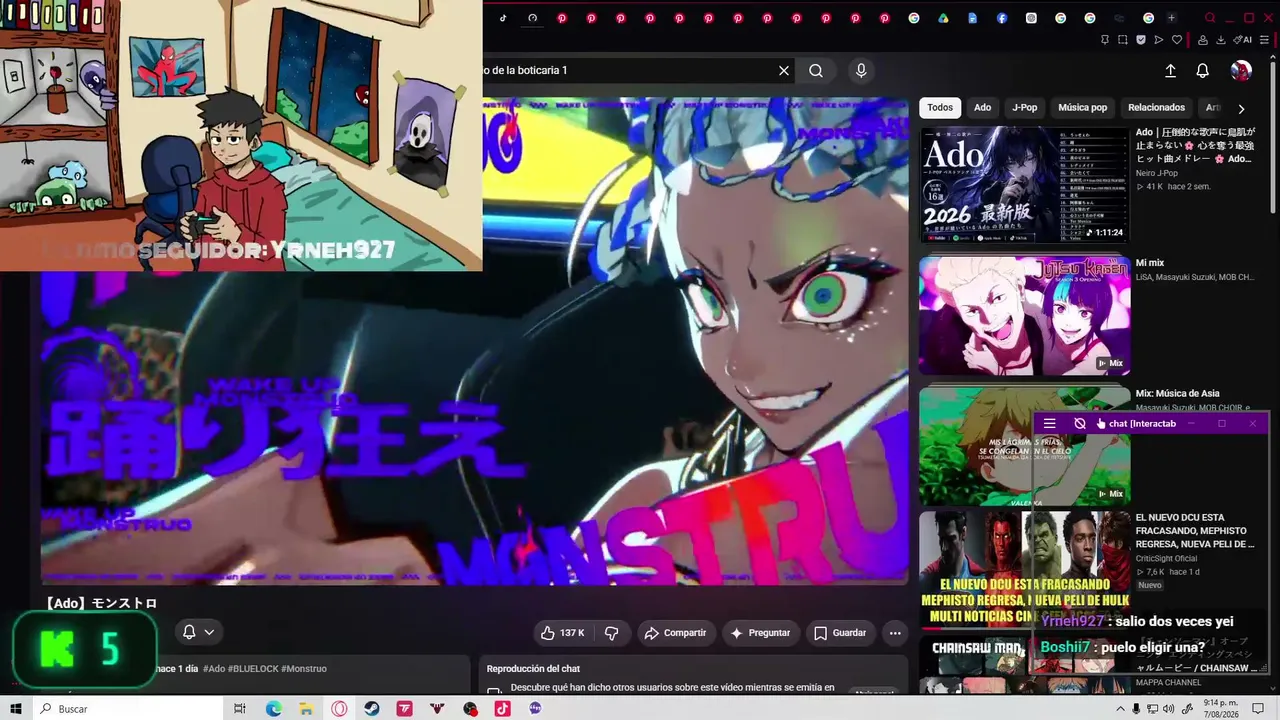Open the Ado 2026 medley video thumbnail
The image size is (1280, 720).
(x=1025, y=185)
